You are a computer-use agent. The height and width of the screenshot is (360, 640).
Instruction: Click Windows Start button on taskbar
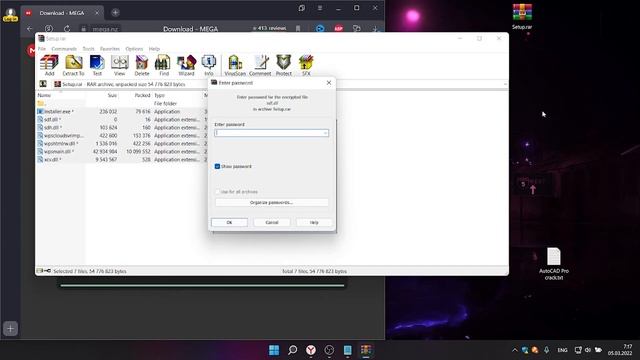click(x=274, y=350)
